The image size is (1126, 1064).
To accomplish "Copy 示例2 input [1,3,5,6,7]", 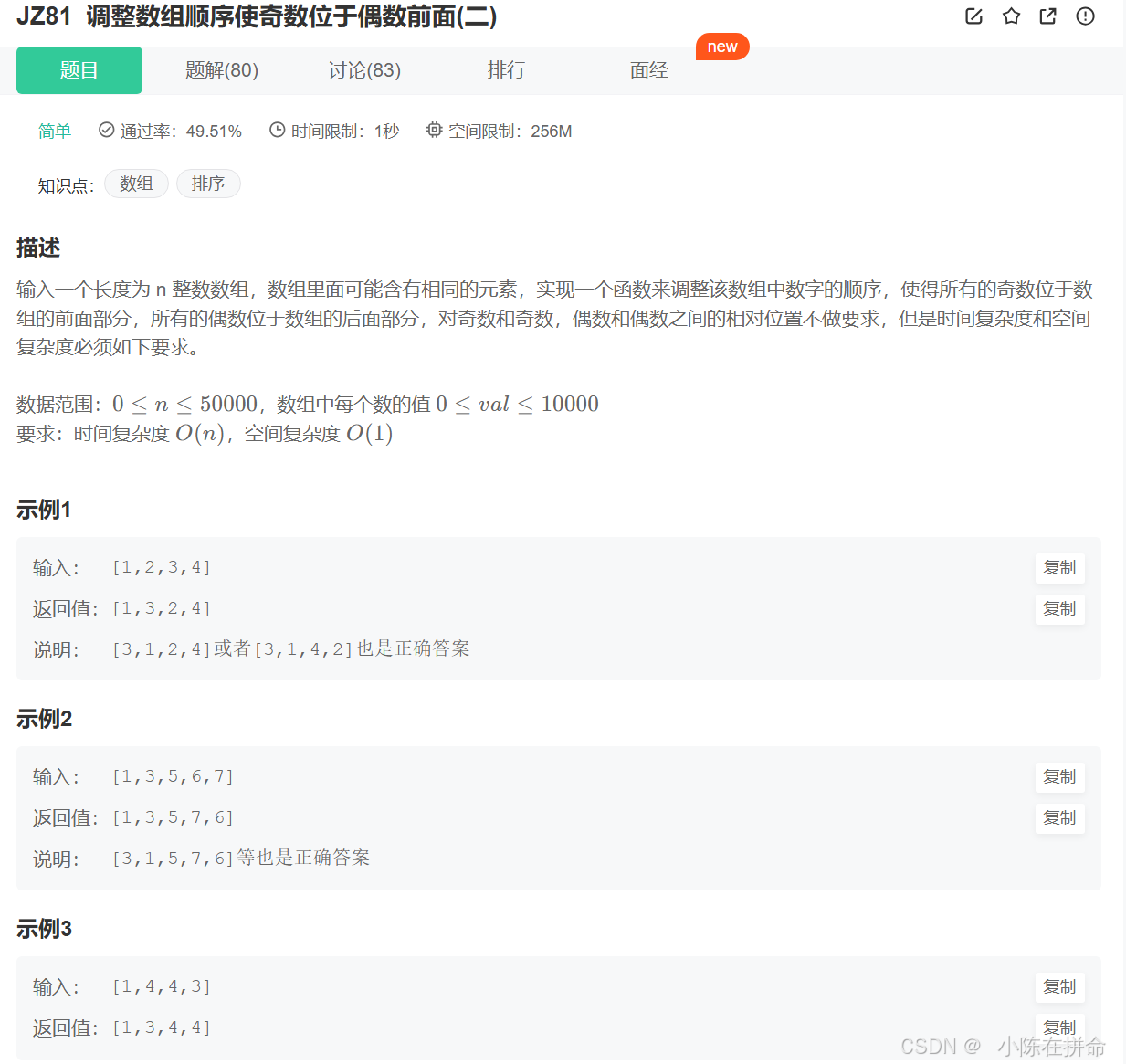I will 1059,776.
